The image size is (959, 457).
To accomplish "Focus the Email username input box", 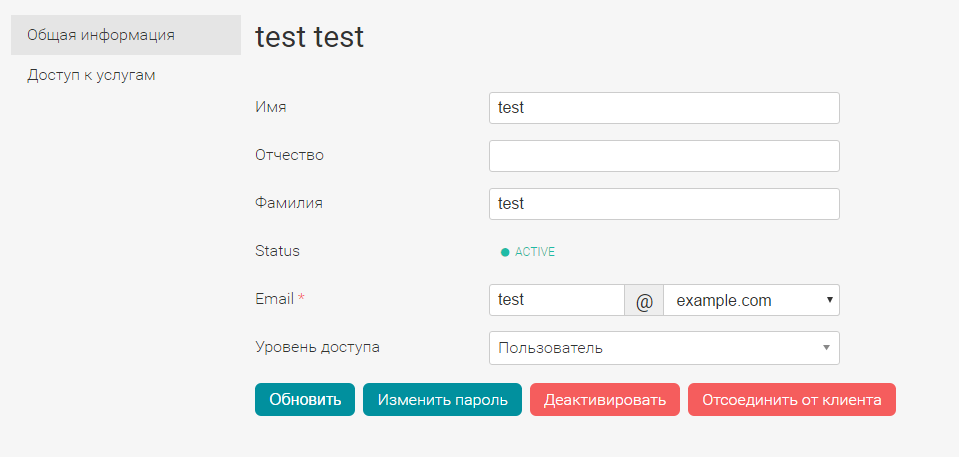I will click(556, 300).
